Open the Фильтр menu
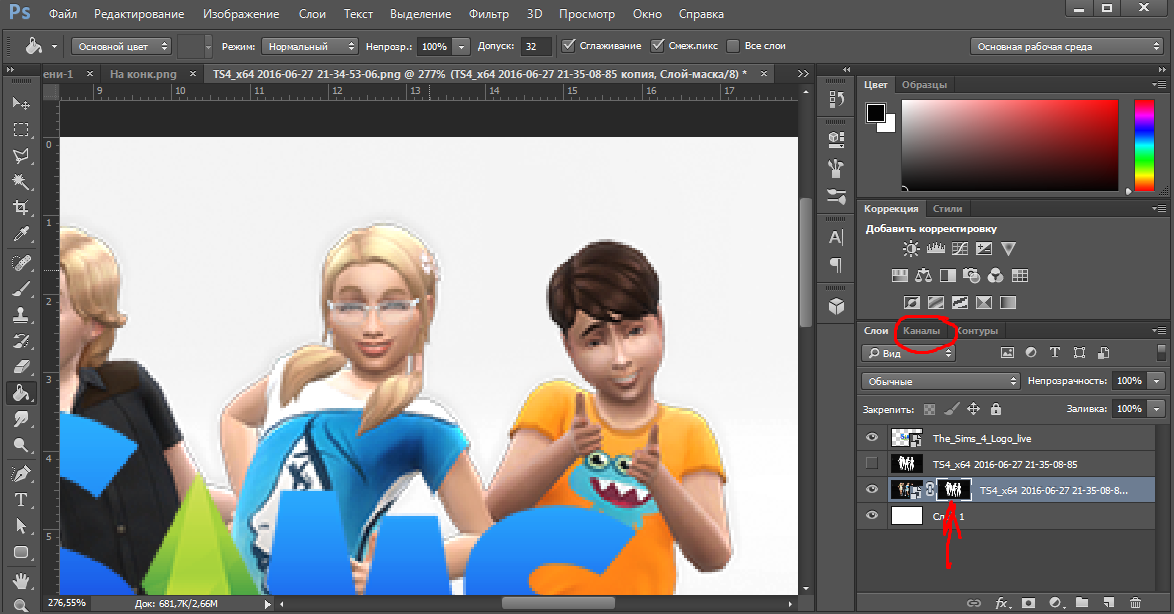This screenshot has height=614, width=1174. tap(489, 14)
